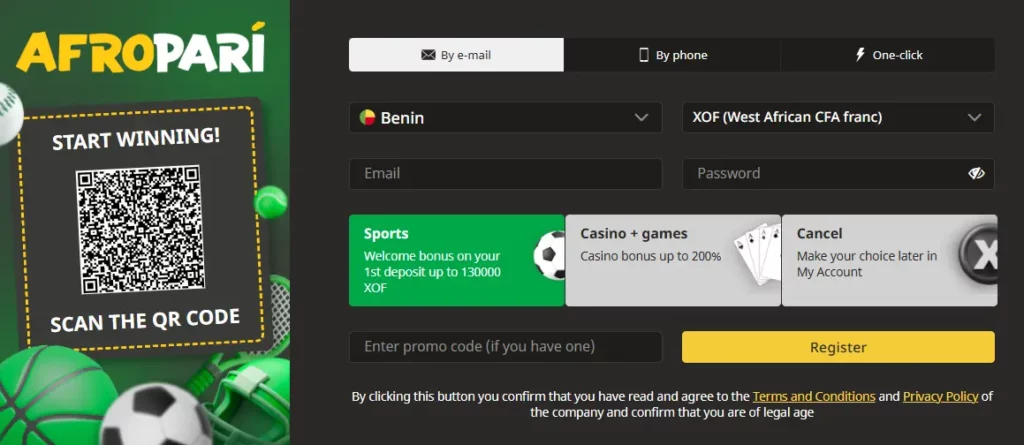Image resolution: width=1024 pixels, height=445 pixels.
Task: Click the X icon on the Cancel card
Action: click(978, 254)
